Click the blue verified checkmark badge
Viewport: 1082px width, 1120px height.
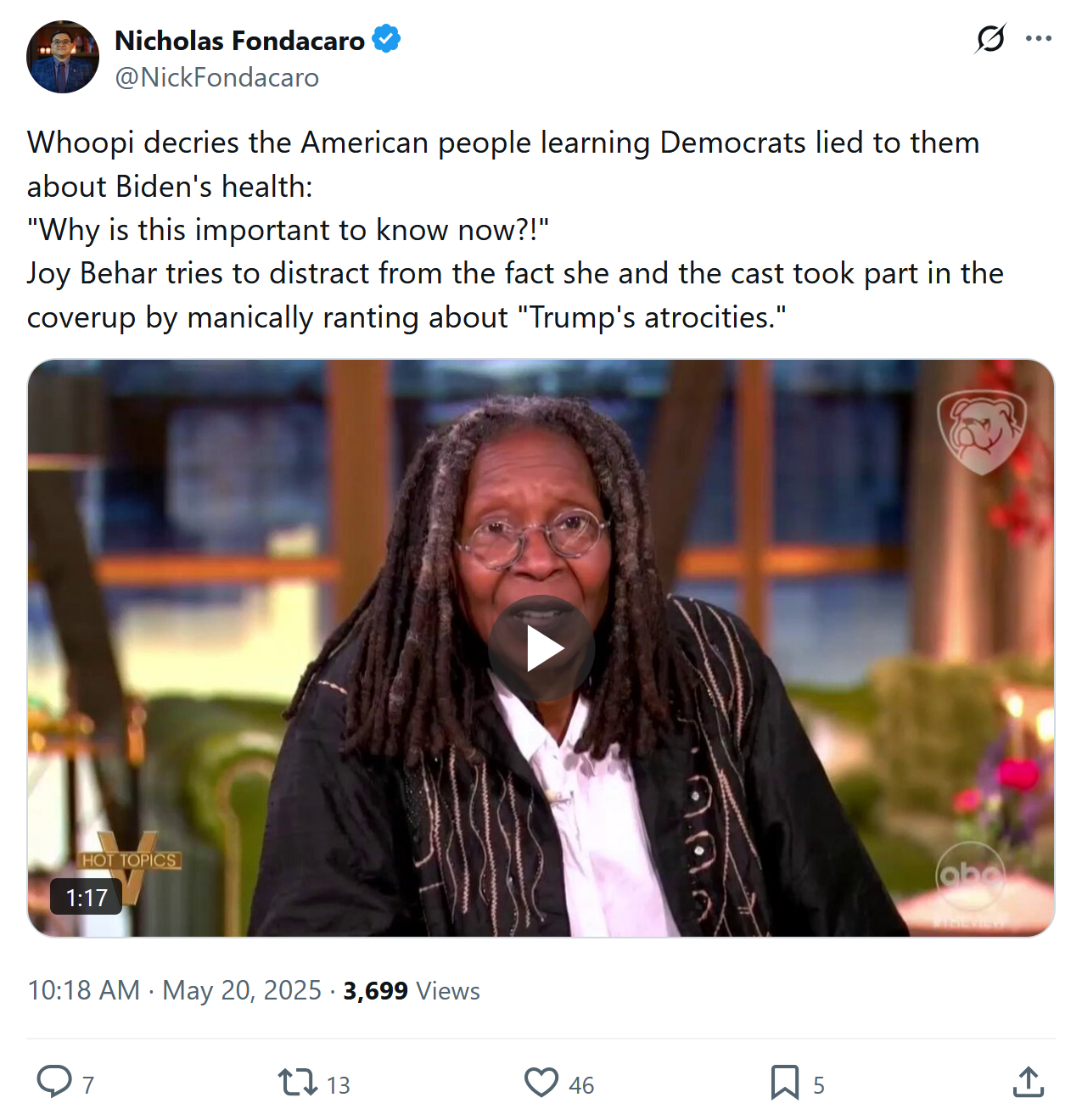[387, 39]
